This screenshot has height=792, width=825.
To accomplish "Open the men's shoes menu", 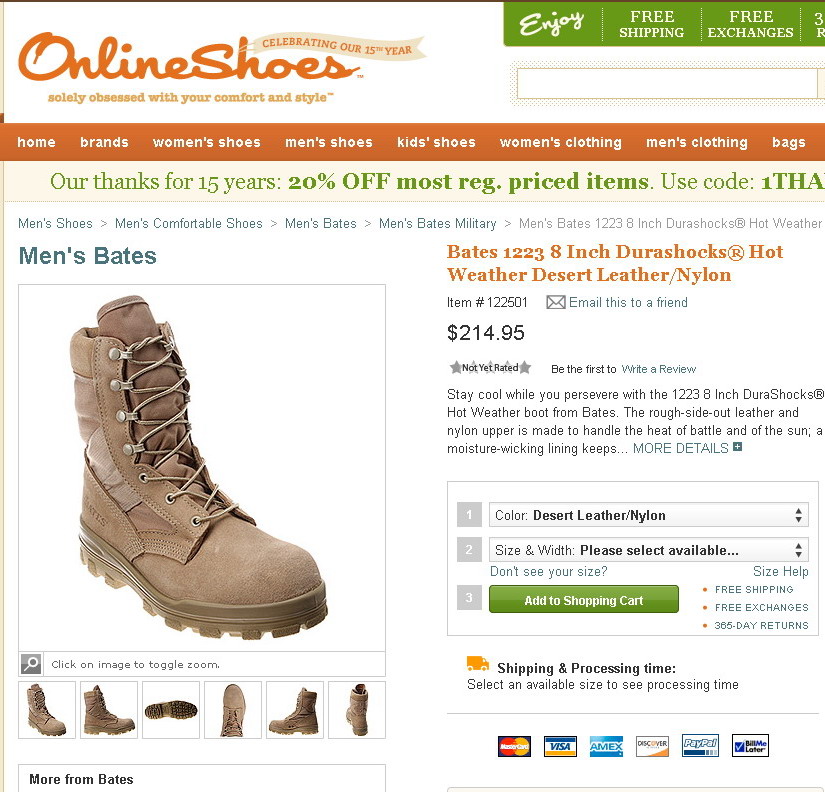I will tap(329, 142).
